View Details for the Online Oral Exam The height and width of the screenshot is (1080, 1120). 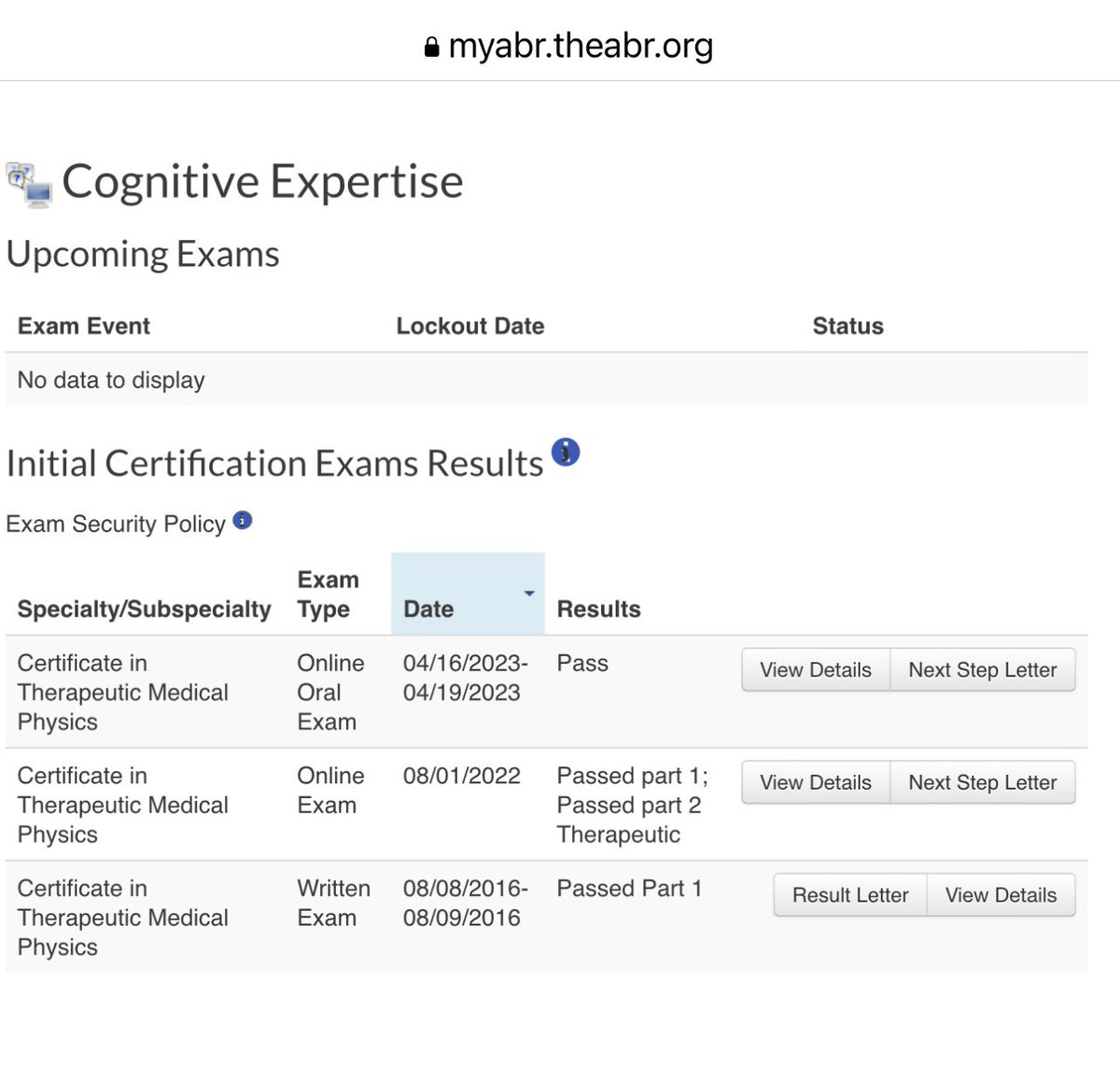click(x=816, y=670)
